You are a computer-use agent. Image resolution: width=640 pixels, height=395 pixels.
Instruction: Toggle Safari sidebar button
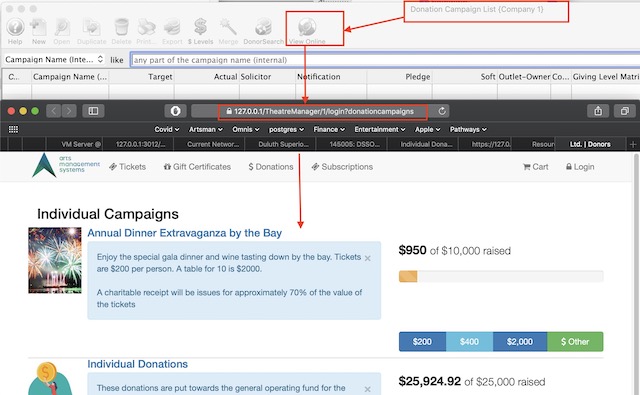point(93,111)
